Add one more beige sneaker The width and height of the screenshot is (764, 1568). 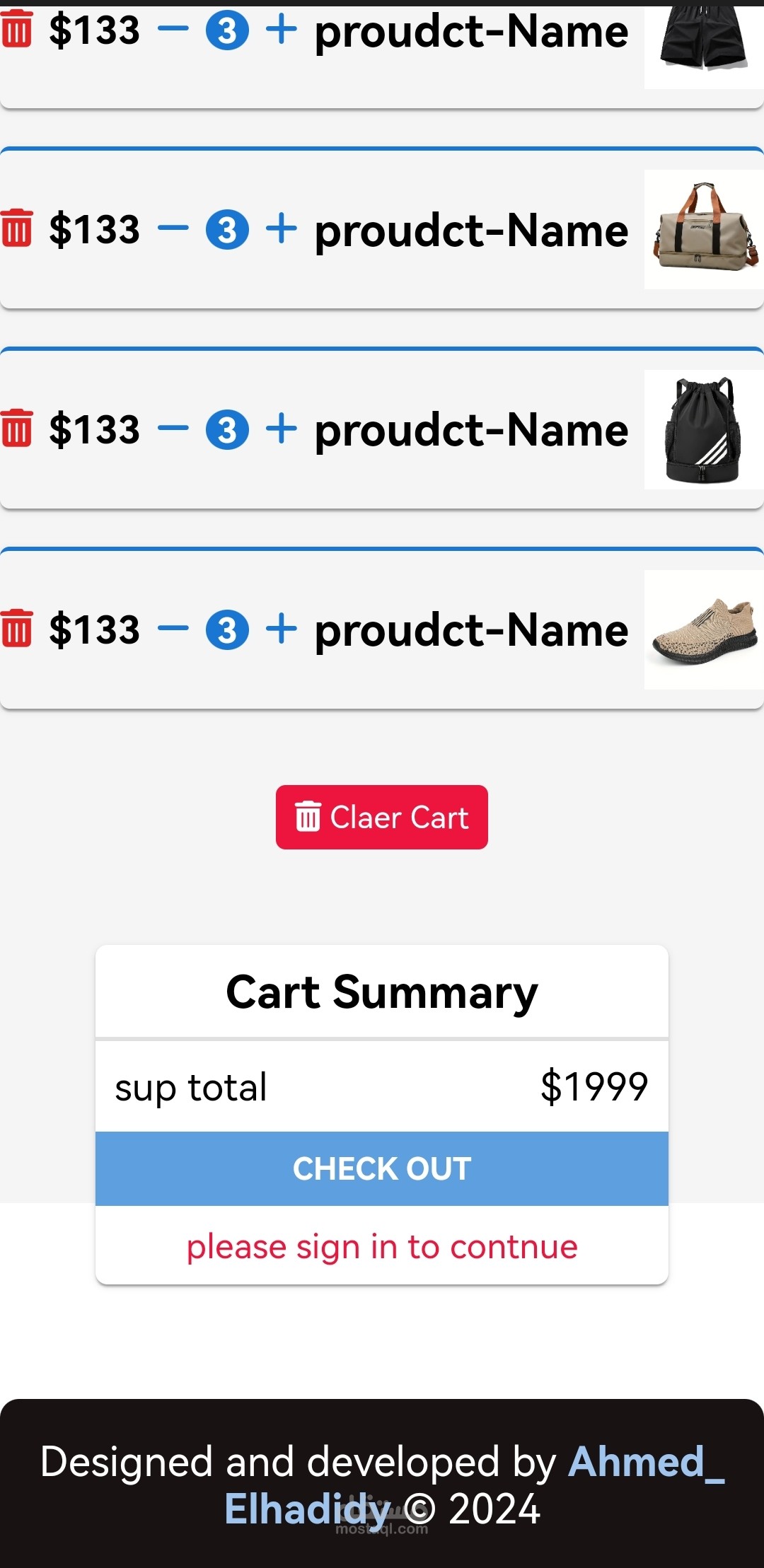(282, 628)
